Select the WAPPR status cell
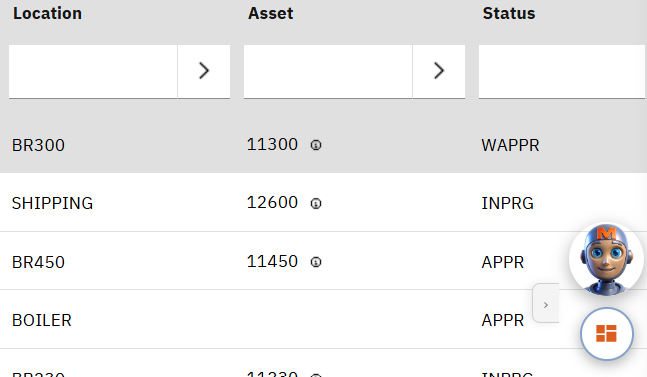The height and width of the screenshot is (377, 647). 510,145
